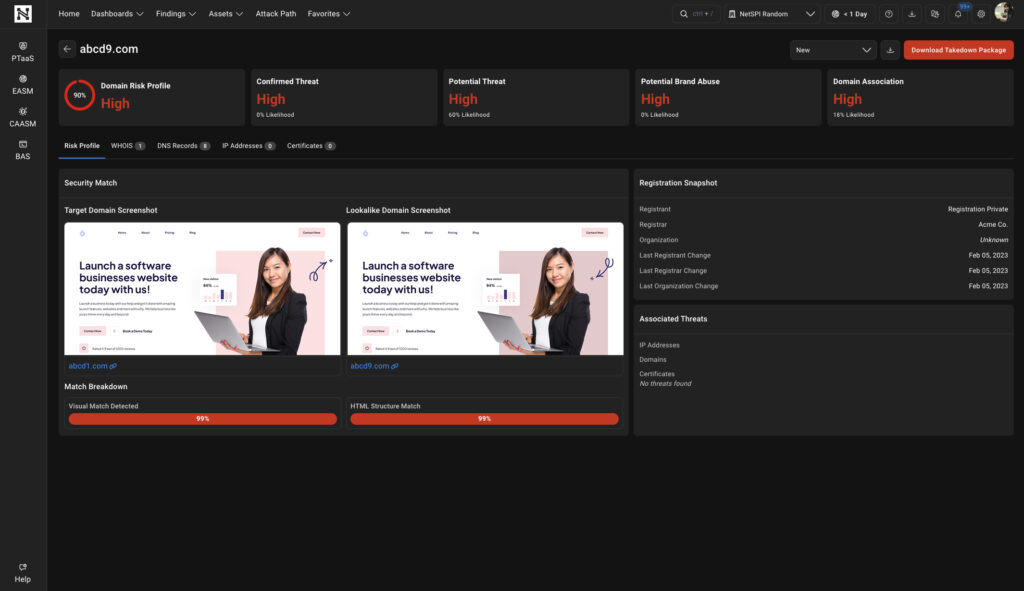Open the settings gear in top bar
Image resolution: width=1024 pixels, height=591 pixels.
coord(981,14)
